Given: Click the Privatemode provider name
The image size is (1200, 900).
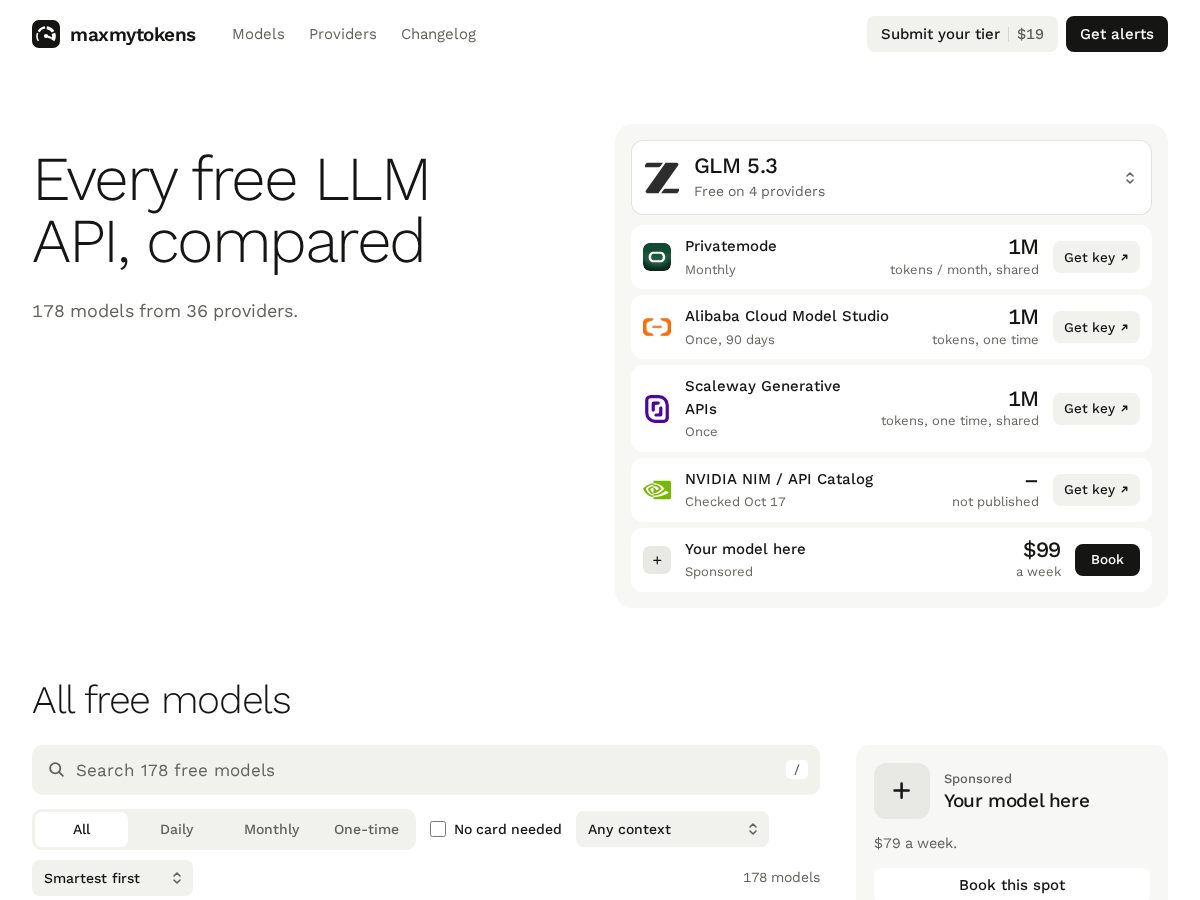Looking at the screenshot, I should click(x=731, y=246).
